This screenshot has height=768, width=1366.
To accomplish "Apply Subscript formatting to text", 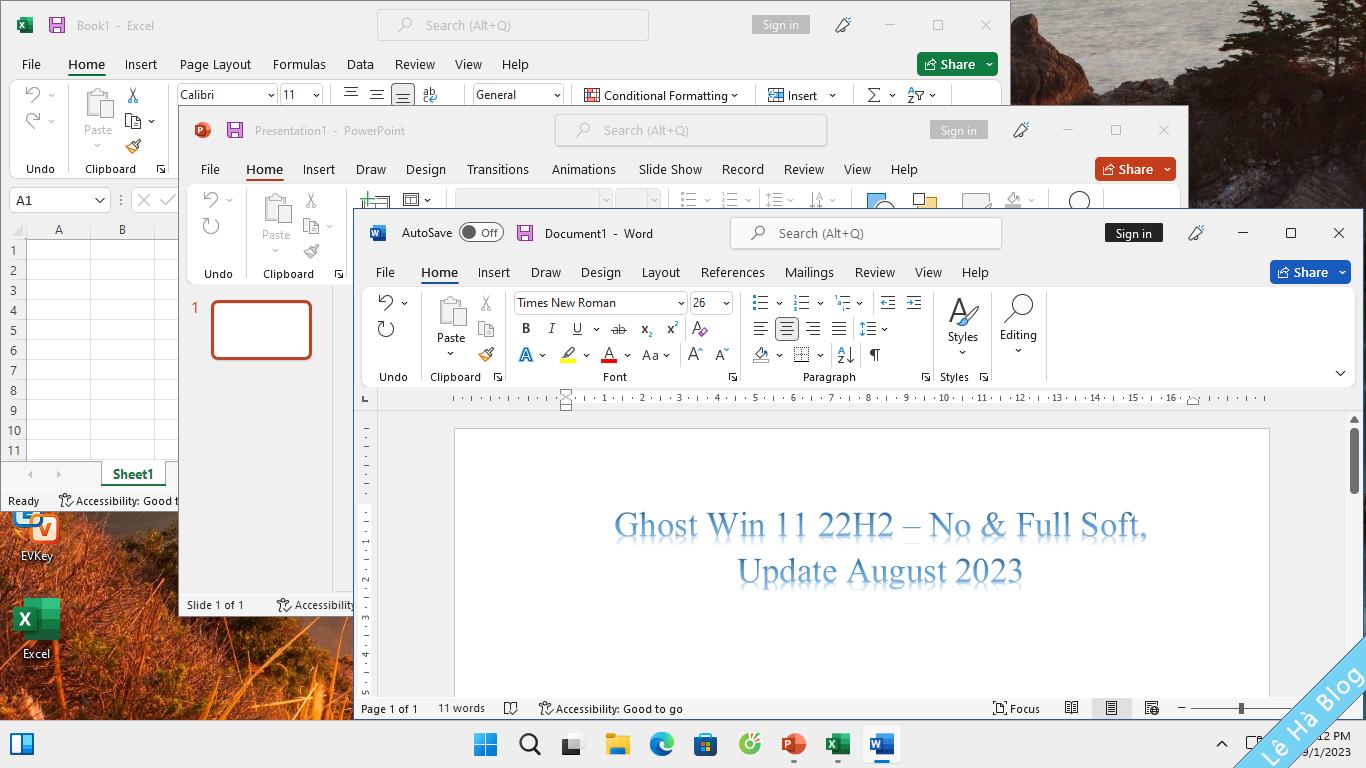I will point(645,328).
